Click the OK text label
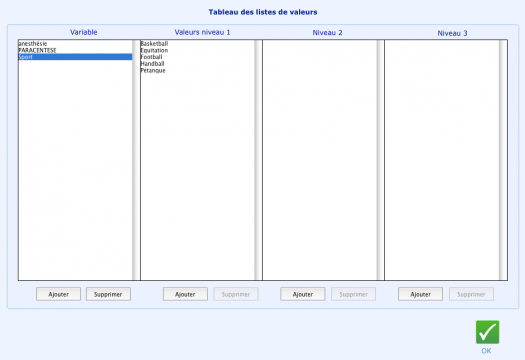 tap(486, 351)
